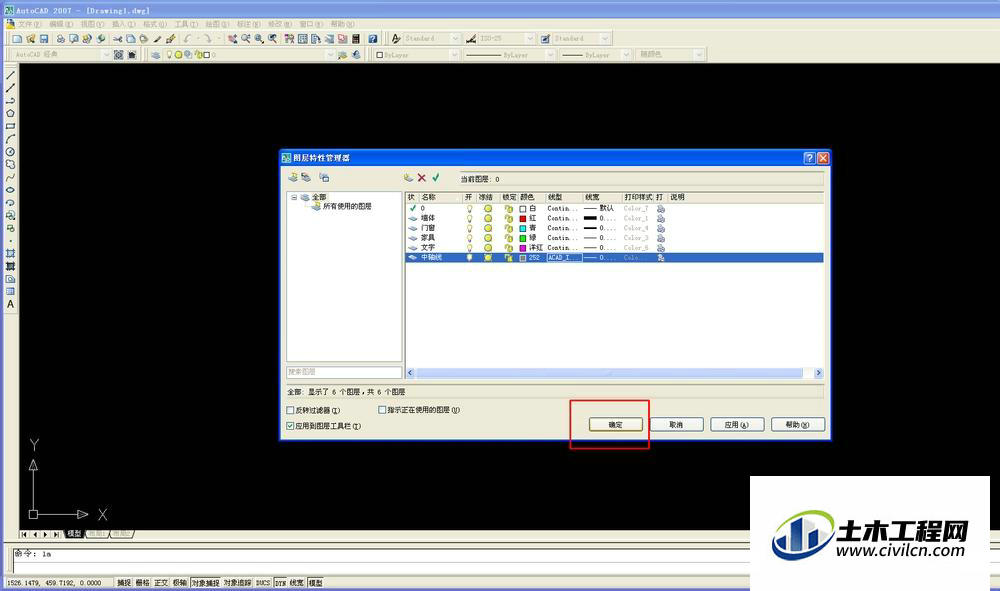Click the Save icon in the standard toolbar
Viewport: 1000px width, 591px height.
click(44, 39)
